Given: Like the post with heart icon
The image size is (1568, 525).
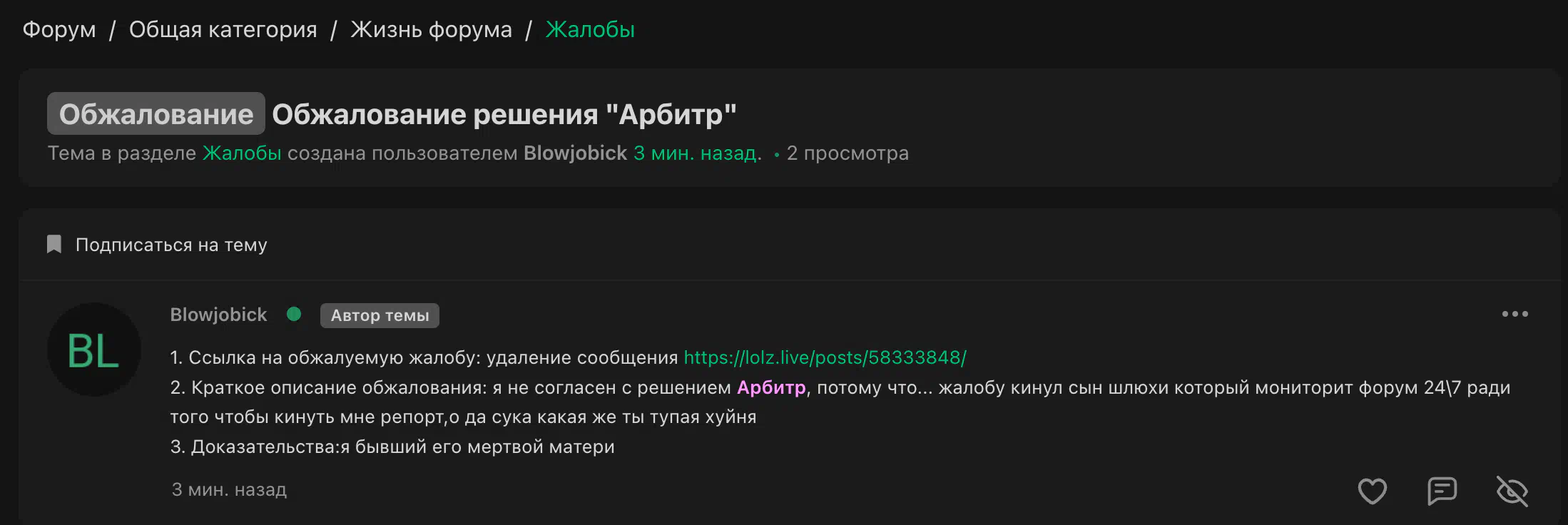Looking at the screenshot, I should (1372, 491).
